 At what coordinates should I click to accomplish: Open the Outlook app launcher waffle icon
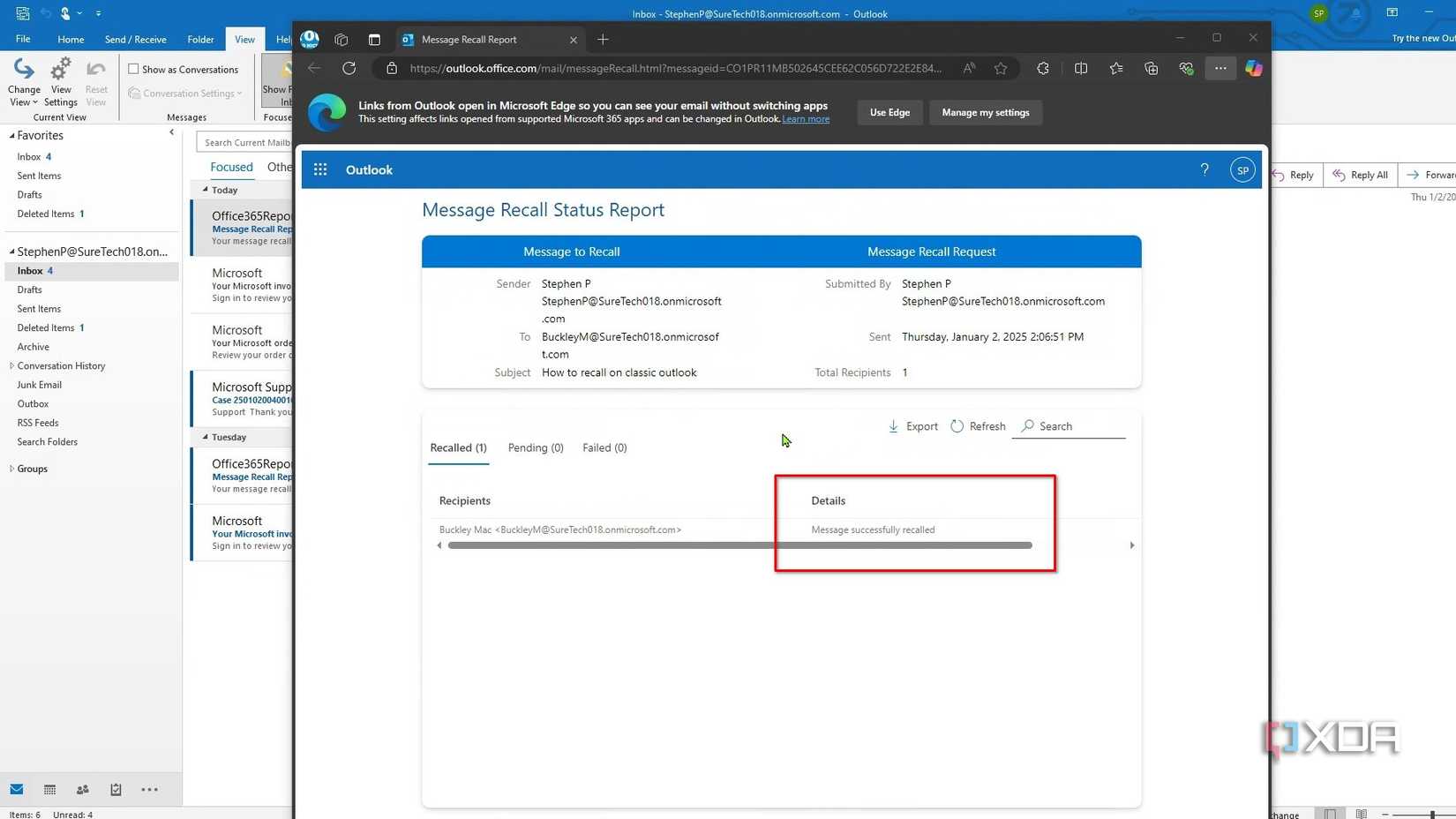[320, 169]
